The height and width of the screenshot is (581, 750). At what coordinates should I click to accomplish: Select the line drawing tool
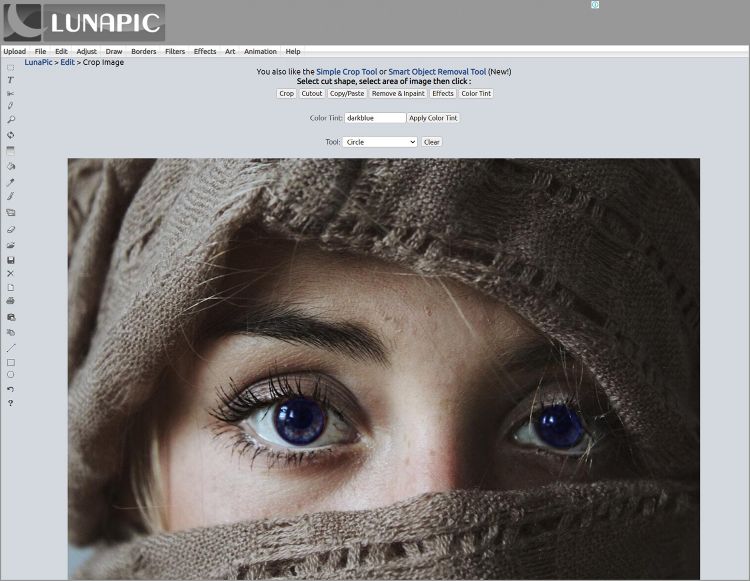(x=11, y=348)
